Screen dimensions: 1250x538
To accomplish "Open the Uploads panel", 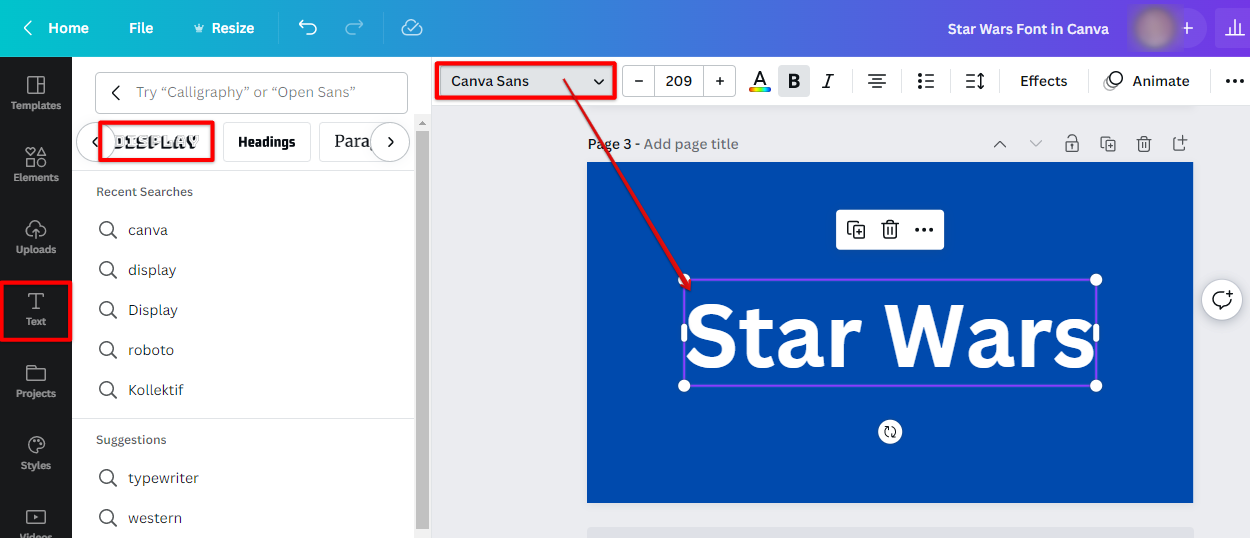I will (x=36, y=237).
